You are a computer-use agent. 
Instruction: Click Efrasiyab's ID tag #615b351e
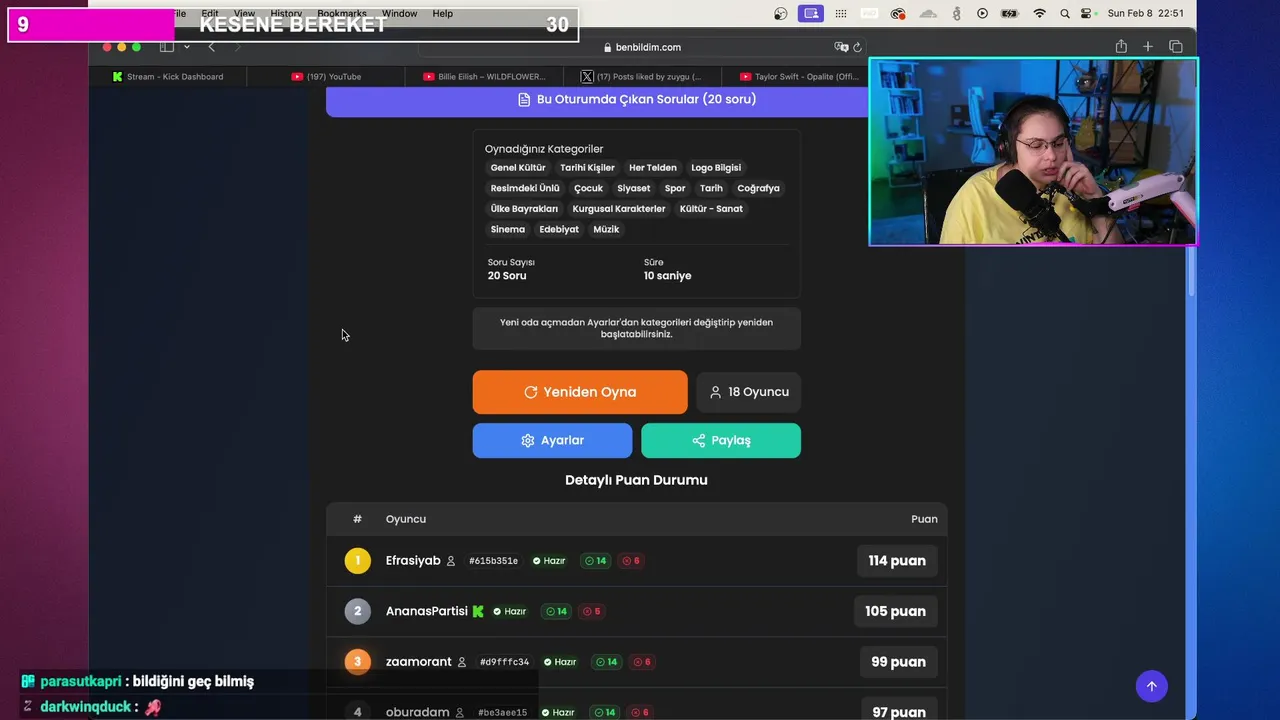click(493, 561)
